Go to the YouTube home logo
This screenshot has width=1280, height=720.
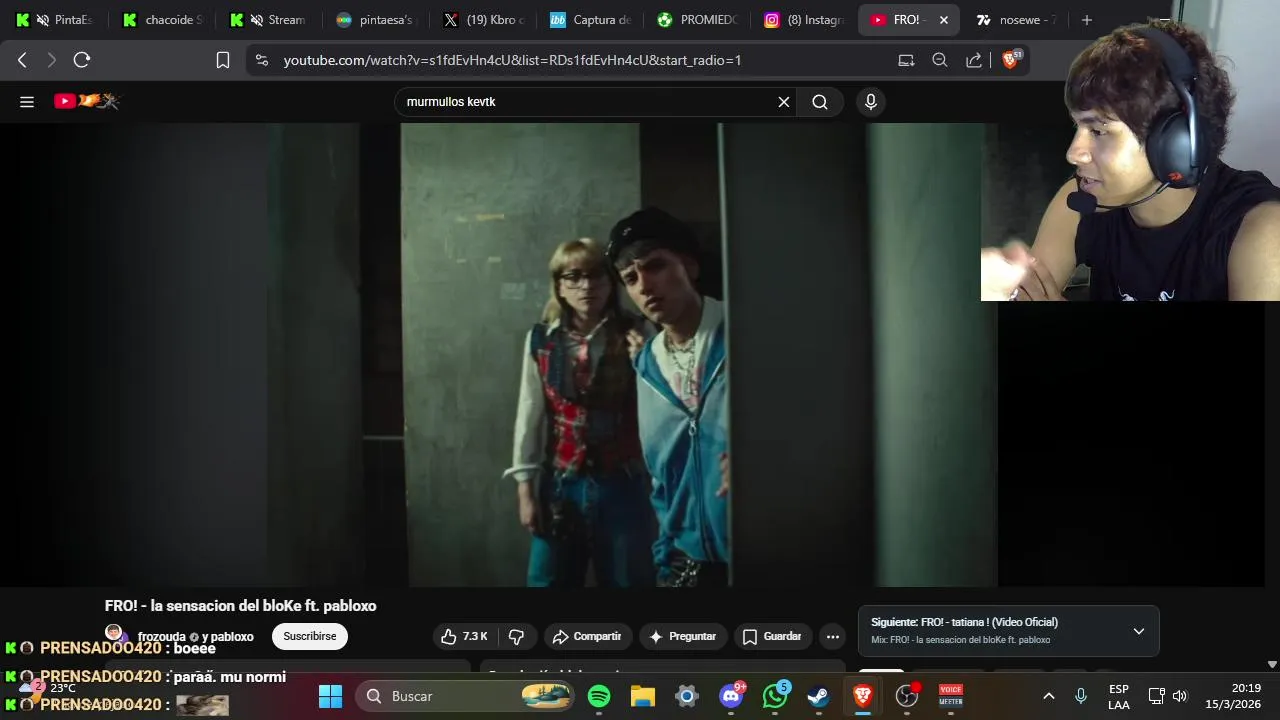[x=87, y=101]
